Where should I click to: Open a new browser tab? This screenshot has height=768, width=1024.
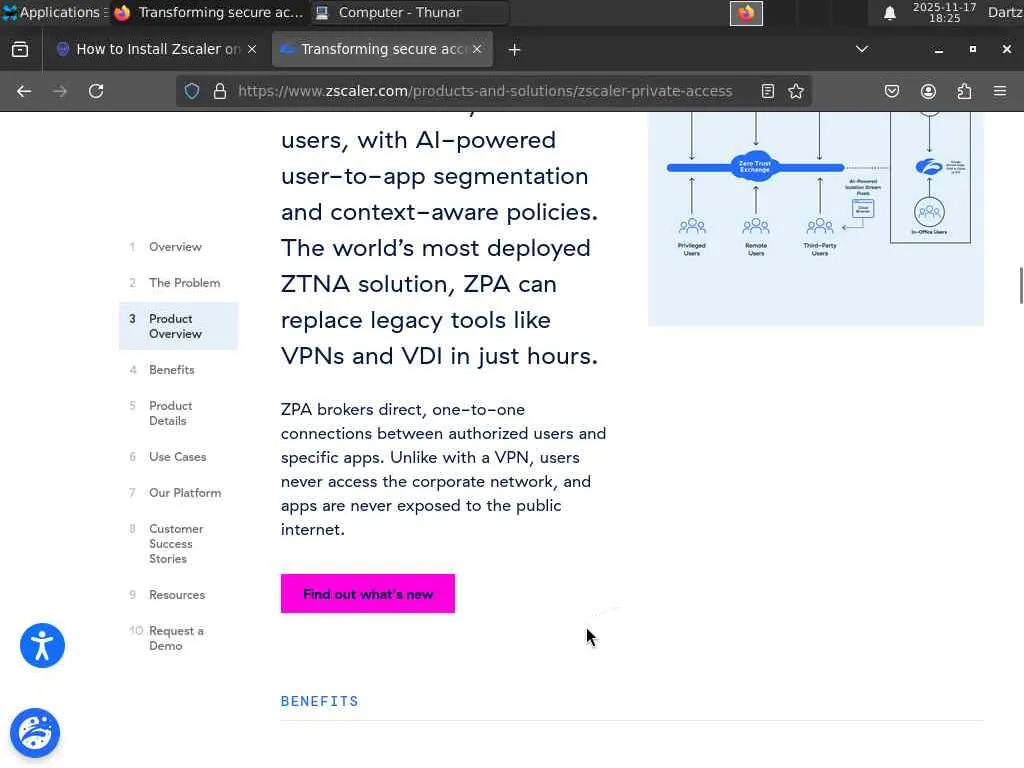pyautogui.click(x=514, y=50)
